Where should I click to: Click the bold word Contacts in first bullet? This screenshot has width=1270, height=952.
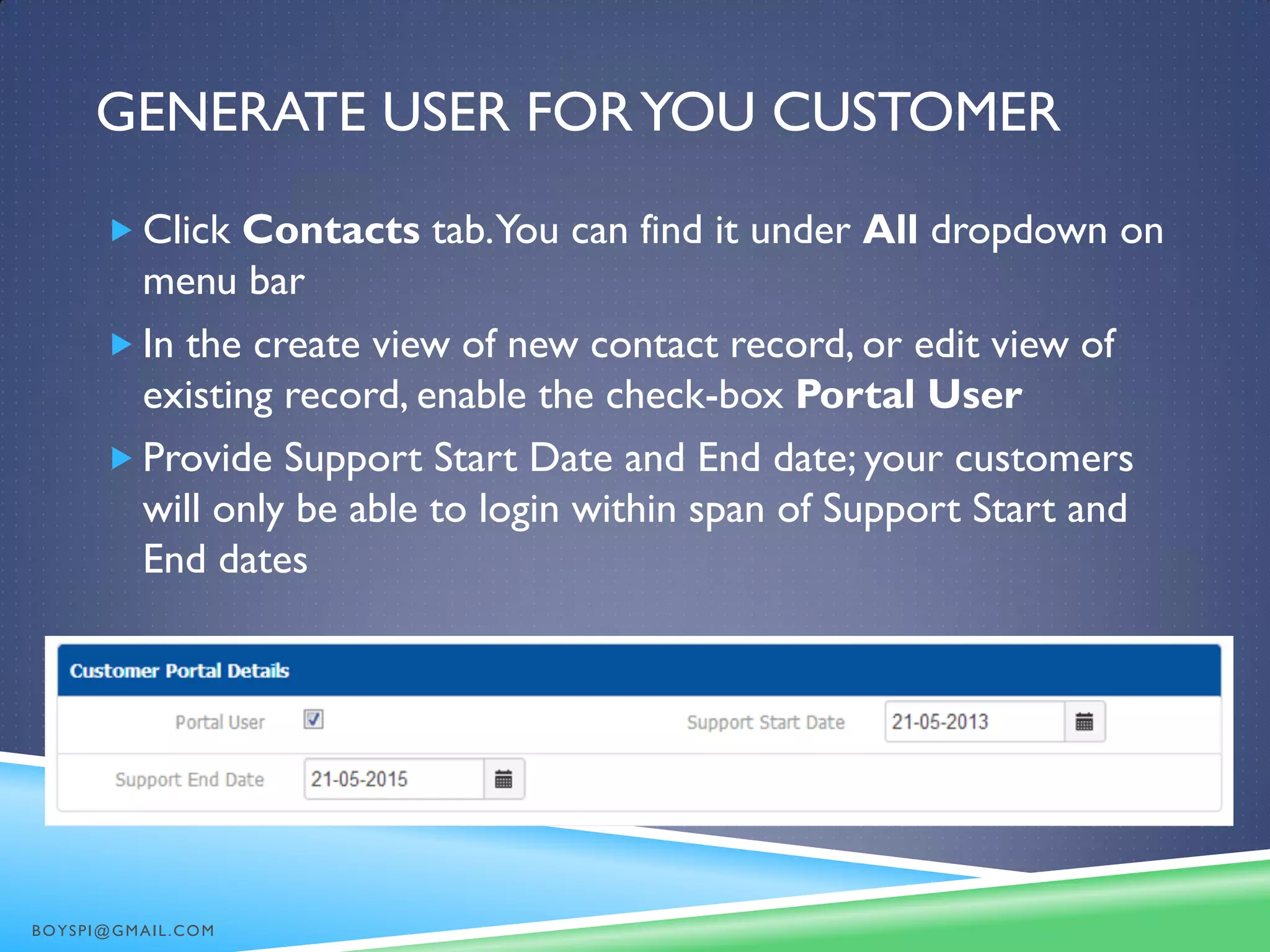331,230
